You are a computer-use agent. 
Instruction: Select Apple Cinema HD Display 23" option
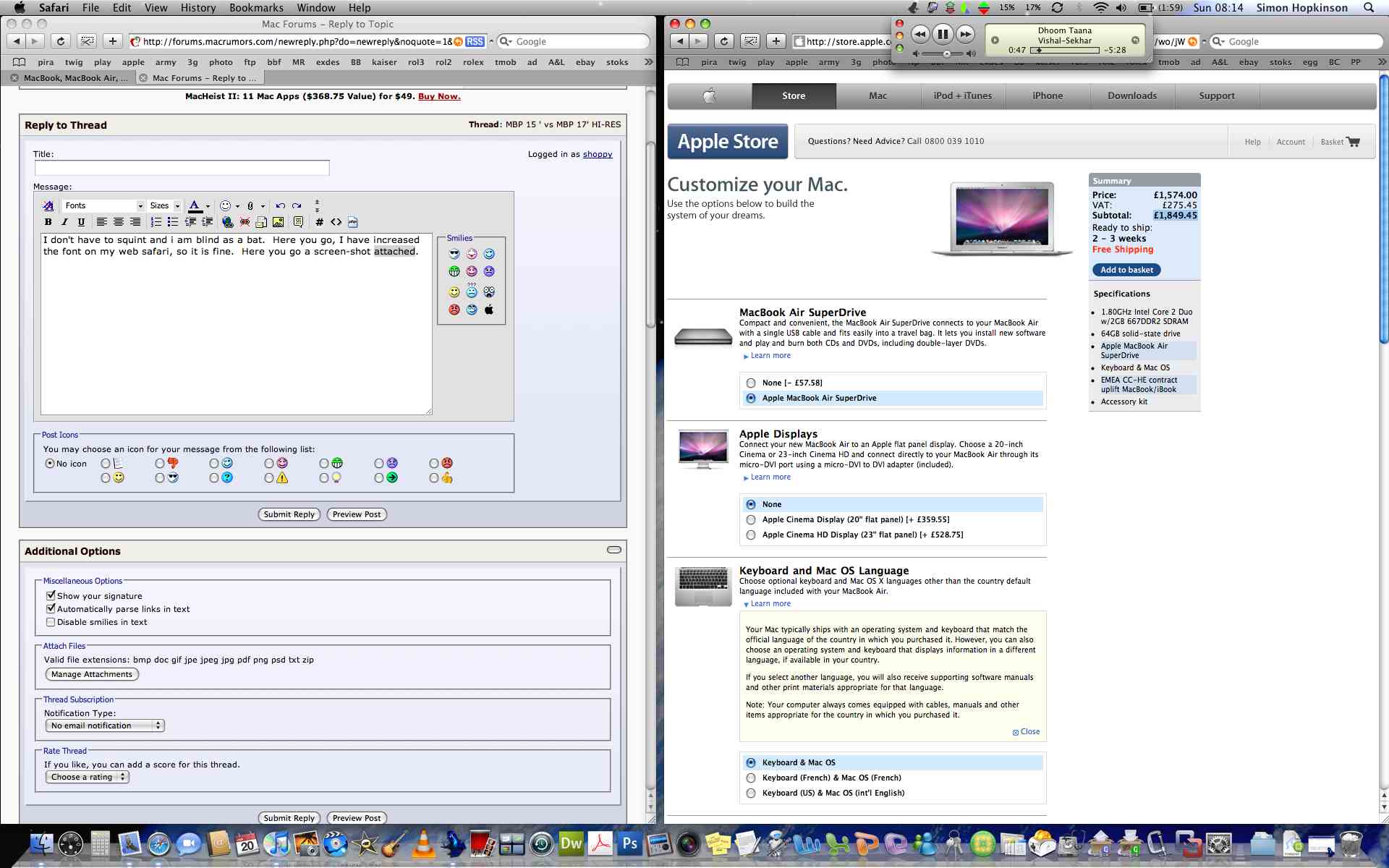point(751,535)
